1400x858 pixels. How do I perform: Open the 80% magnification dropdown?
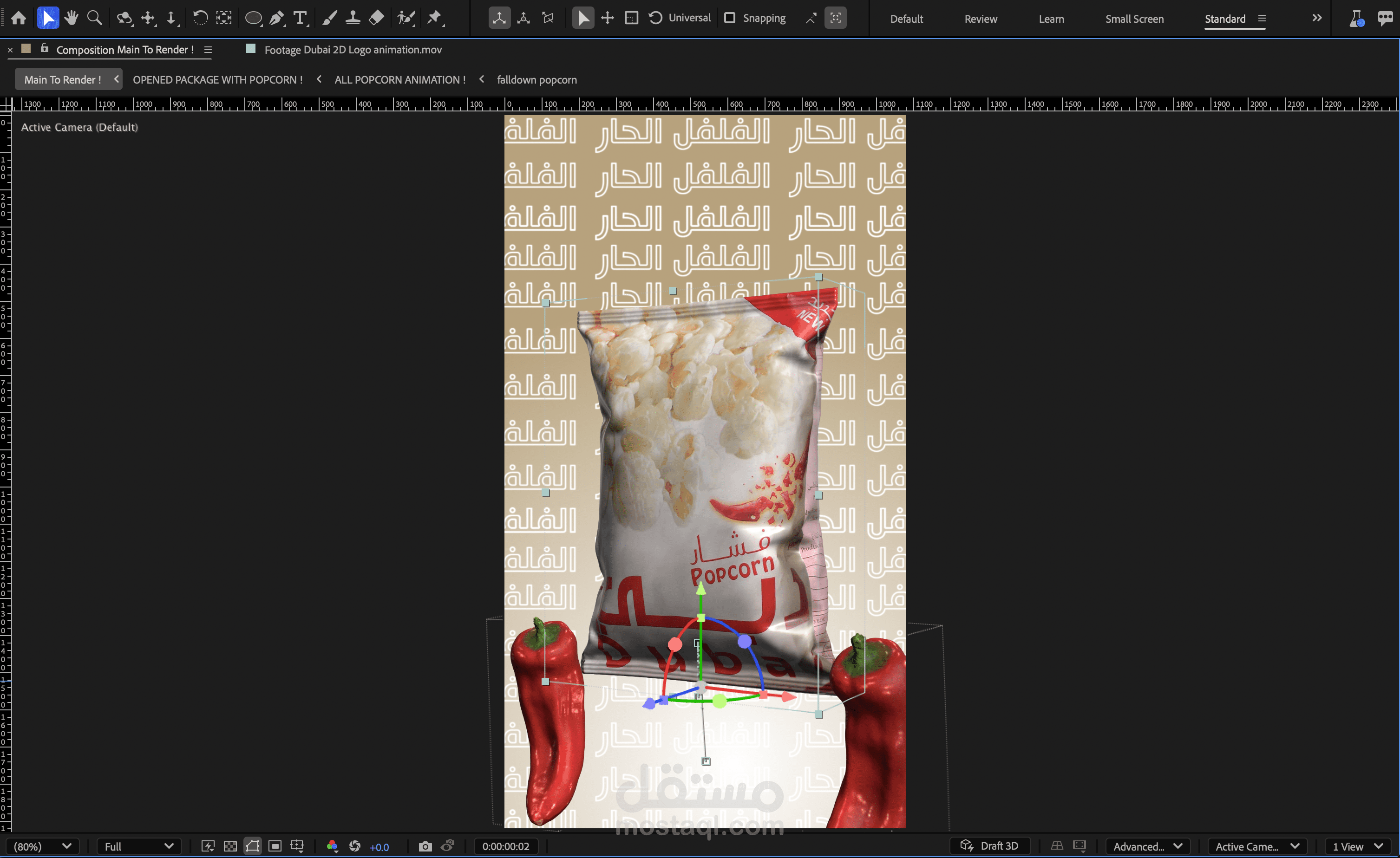click(x=43, y=846)
